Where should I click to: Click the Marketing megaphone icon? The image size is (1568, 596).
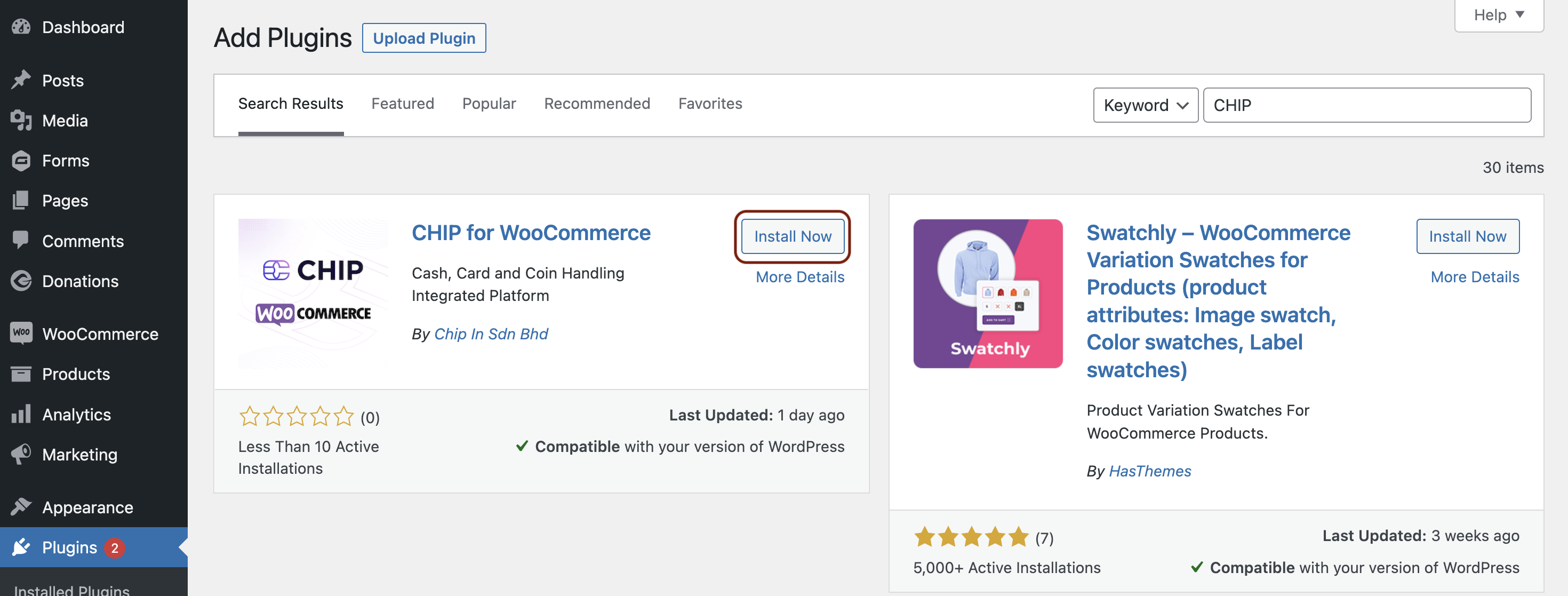click(x=21, y=454)
